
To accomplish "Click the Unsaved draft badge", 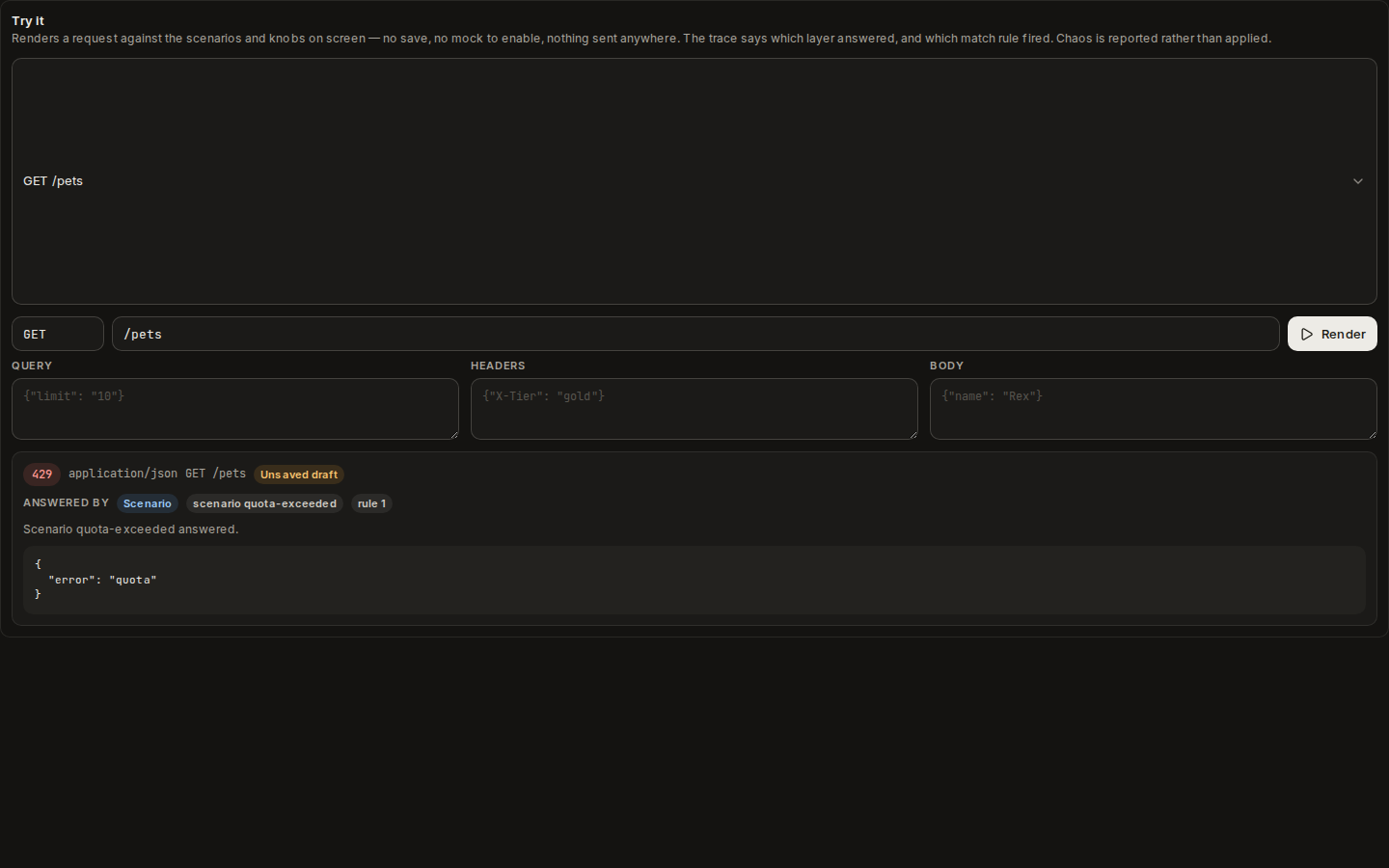I will click(299, 475).
